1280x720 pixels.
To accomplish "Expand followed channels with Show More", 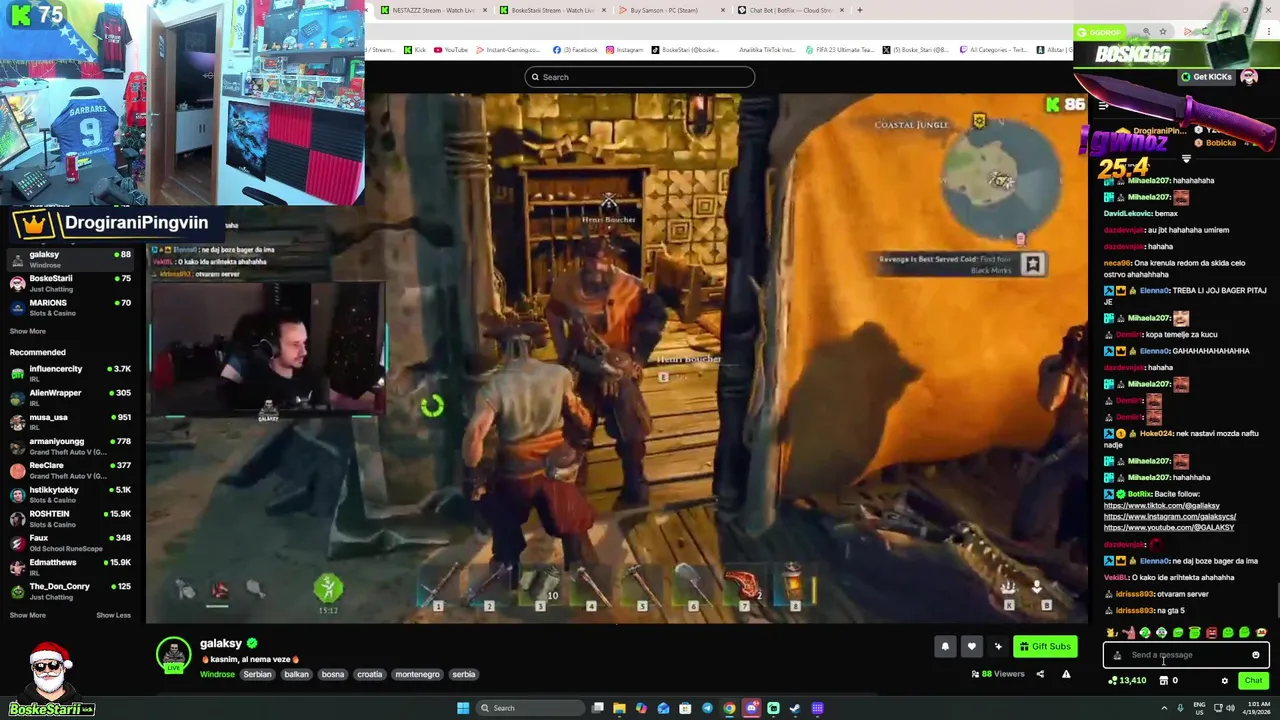I will 28,331.
